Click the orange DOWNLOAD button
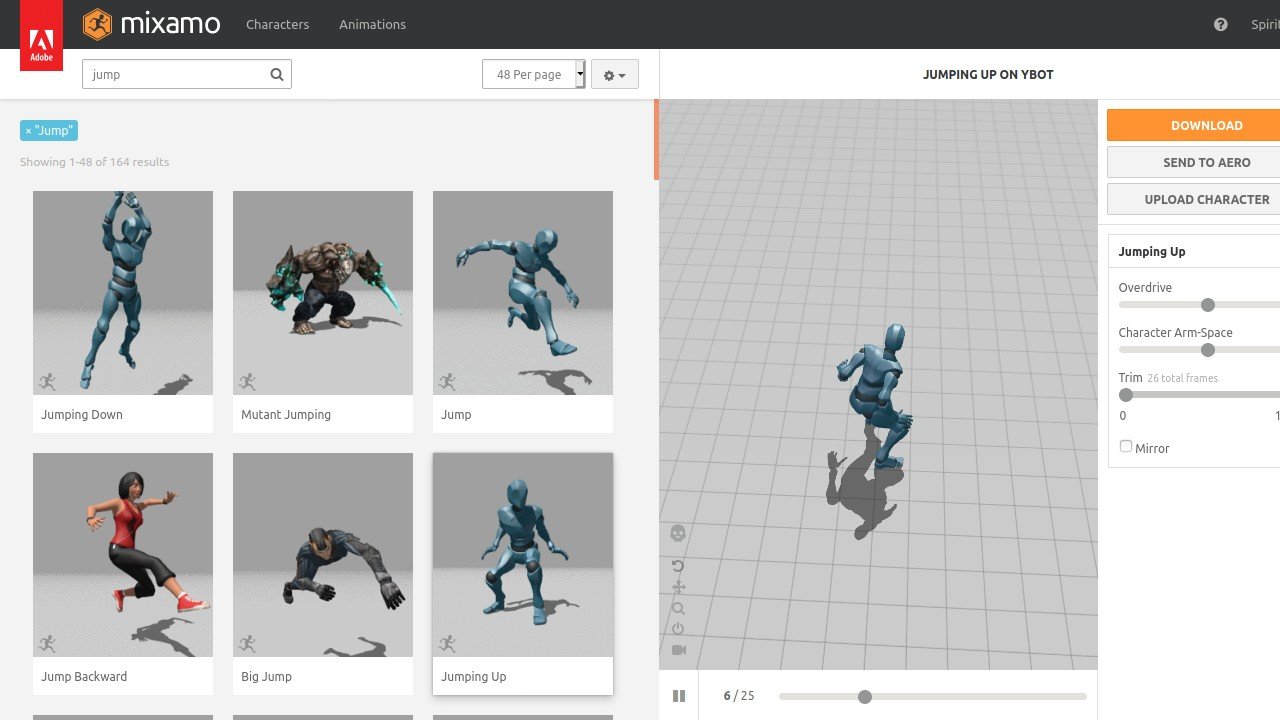Image resolution: width=1280 pixels, height=720 pixels. tap(1207, 124)
